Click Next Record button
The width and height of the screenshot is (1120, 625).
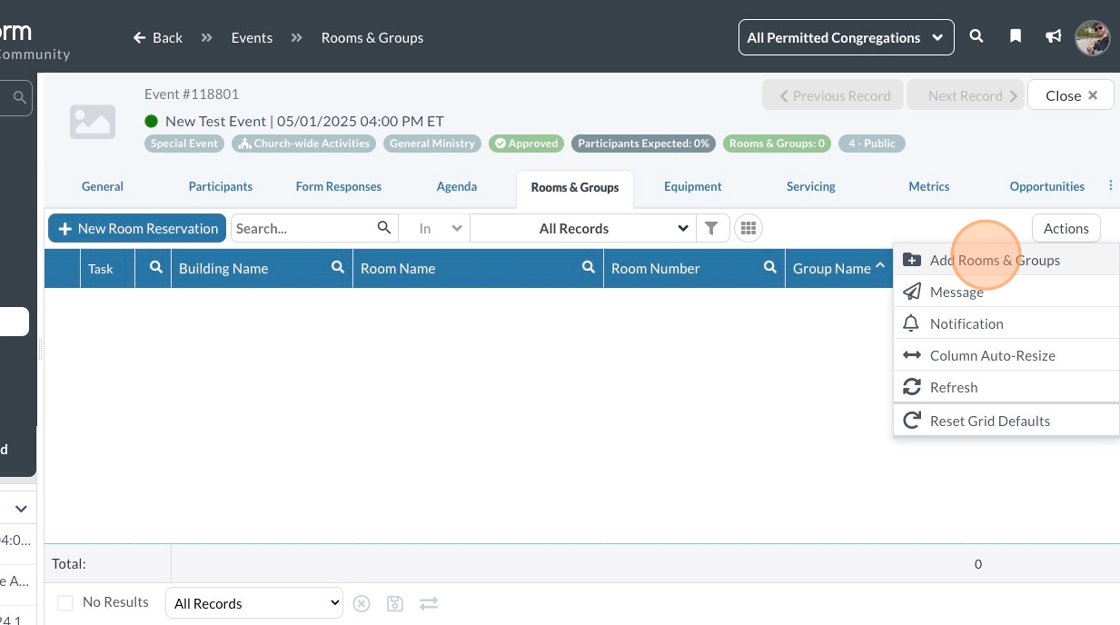click(965, 95)
